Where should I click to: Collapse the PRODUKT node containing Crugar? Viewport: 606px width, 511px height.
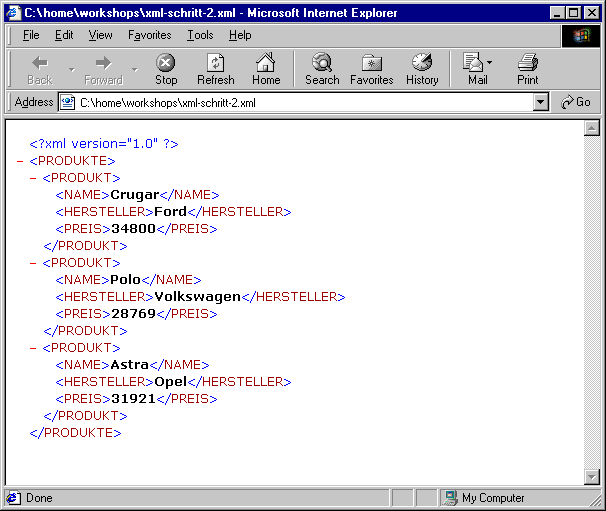[33, 178]
